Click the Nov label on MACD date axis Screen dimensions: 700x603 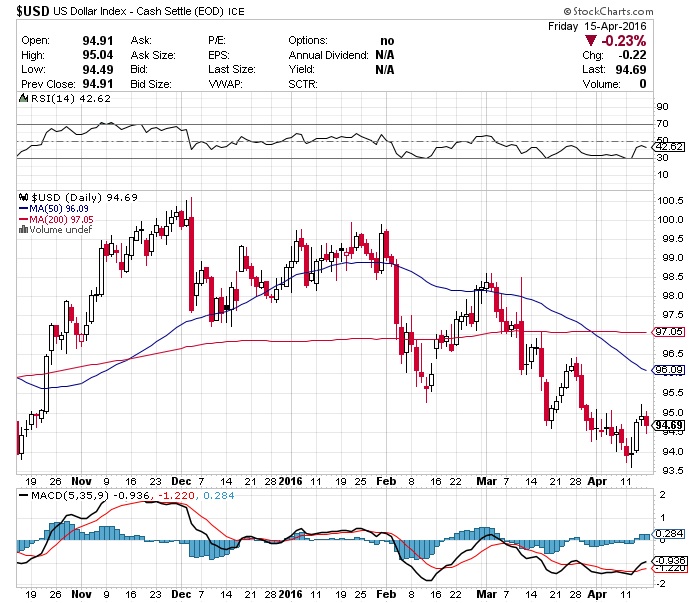click(81, 594)
